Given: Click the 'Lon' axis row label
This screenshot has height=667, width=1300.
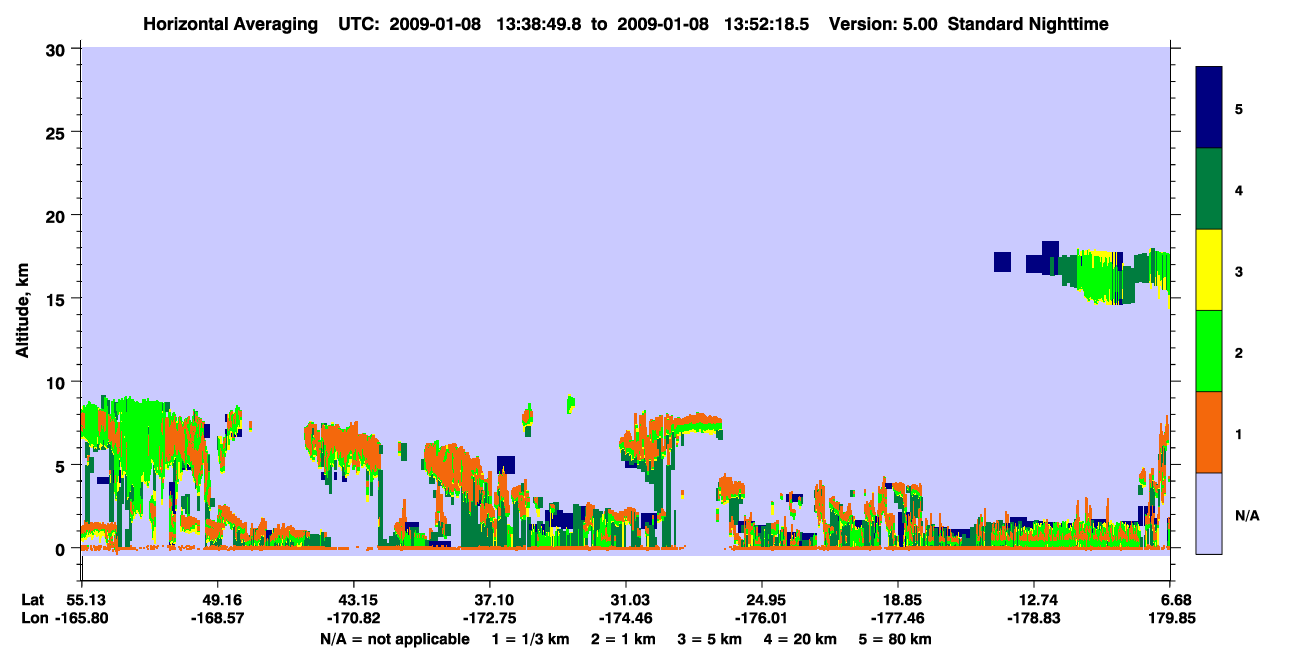Looking at the screenshot, I should coord(33,618).
